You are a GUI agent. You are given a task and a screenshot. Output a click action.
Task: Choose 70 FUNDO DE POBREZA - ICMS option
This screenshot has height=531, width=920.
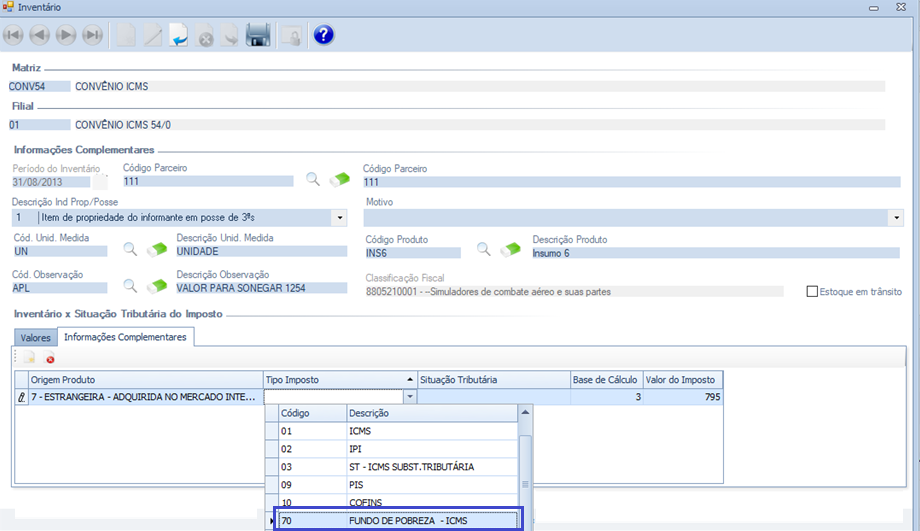click(400, 520)
